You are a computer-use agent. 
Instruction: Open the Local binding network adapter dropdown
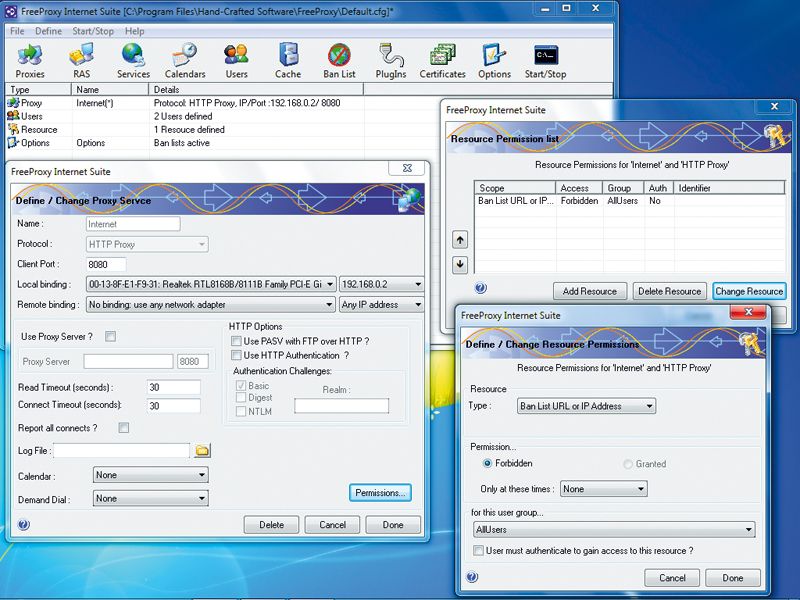pyautogui.click(x=211, y=284)
